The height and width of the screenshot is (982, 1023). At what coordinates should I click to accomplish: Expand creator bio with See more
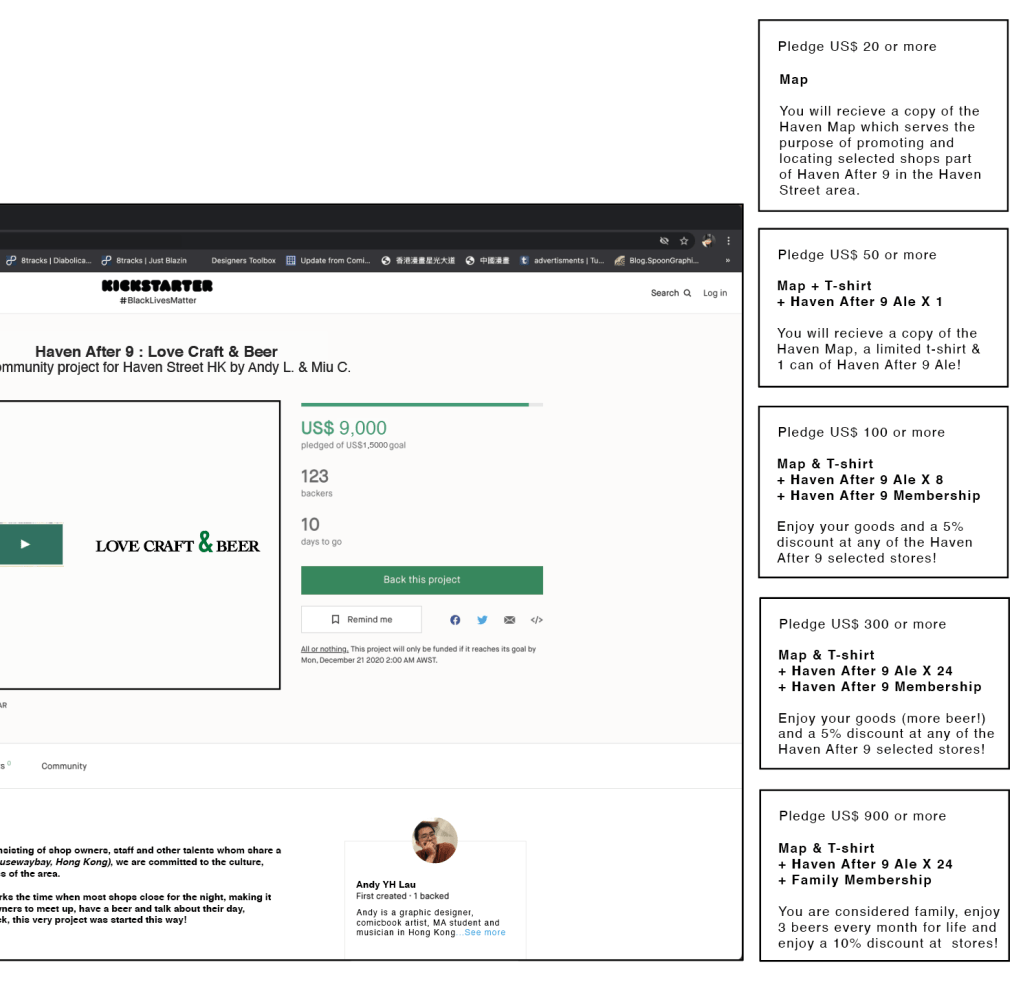(x=485, y=932)
